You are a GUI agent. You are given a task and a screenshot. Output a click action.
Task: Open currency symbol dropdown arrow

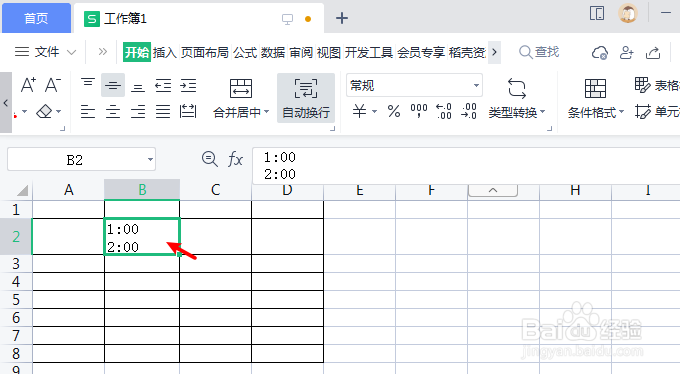click(x=374, y=112)
